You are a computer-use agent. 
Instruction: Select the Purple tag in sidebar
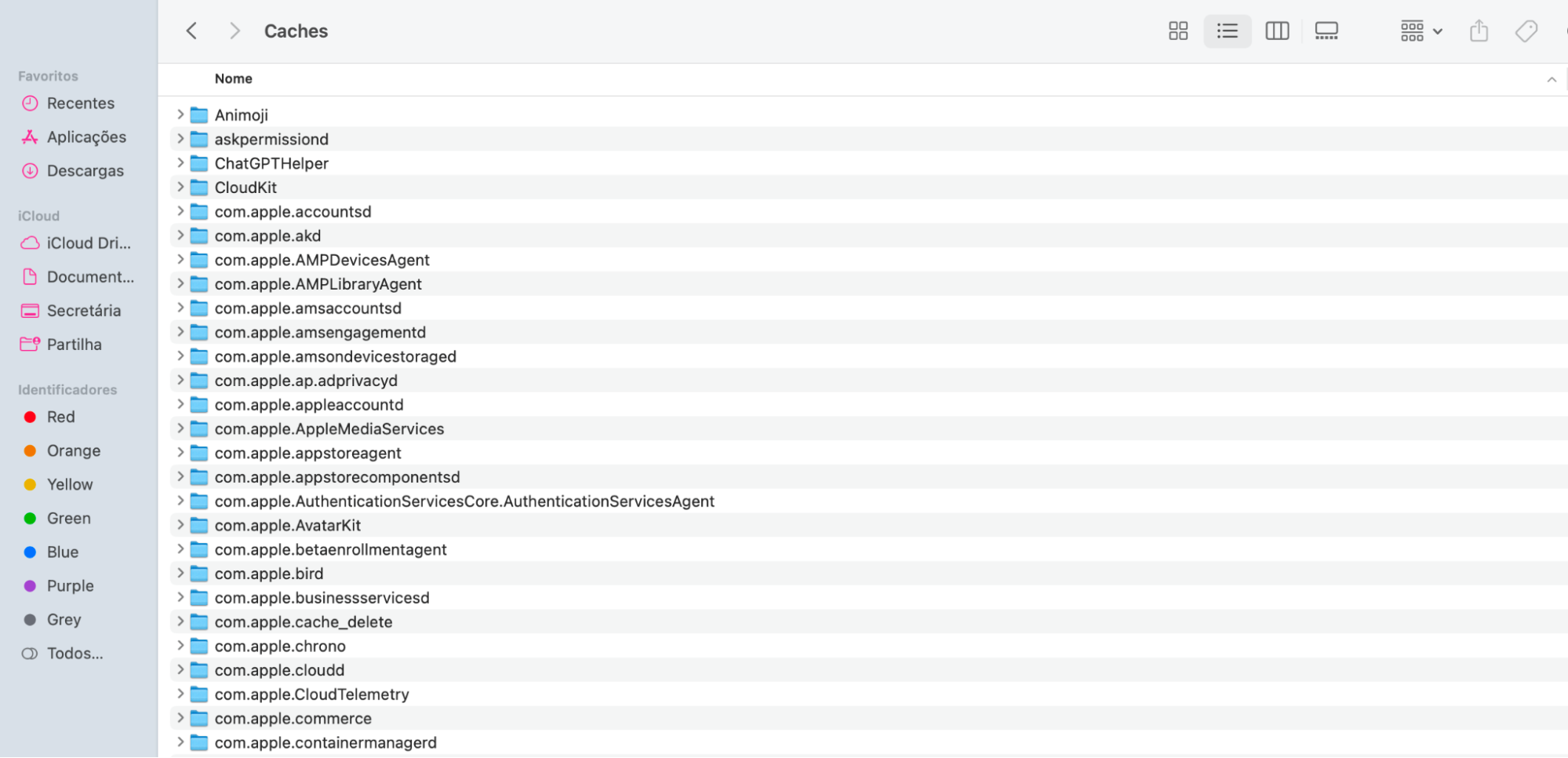tap(70, 586)
